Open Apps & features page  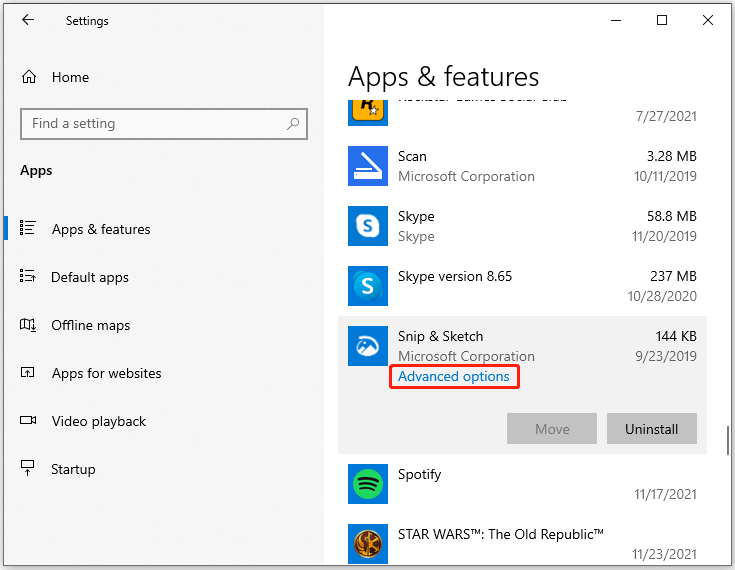pyautogui.click(x=101, y=229)
